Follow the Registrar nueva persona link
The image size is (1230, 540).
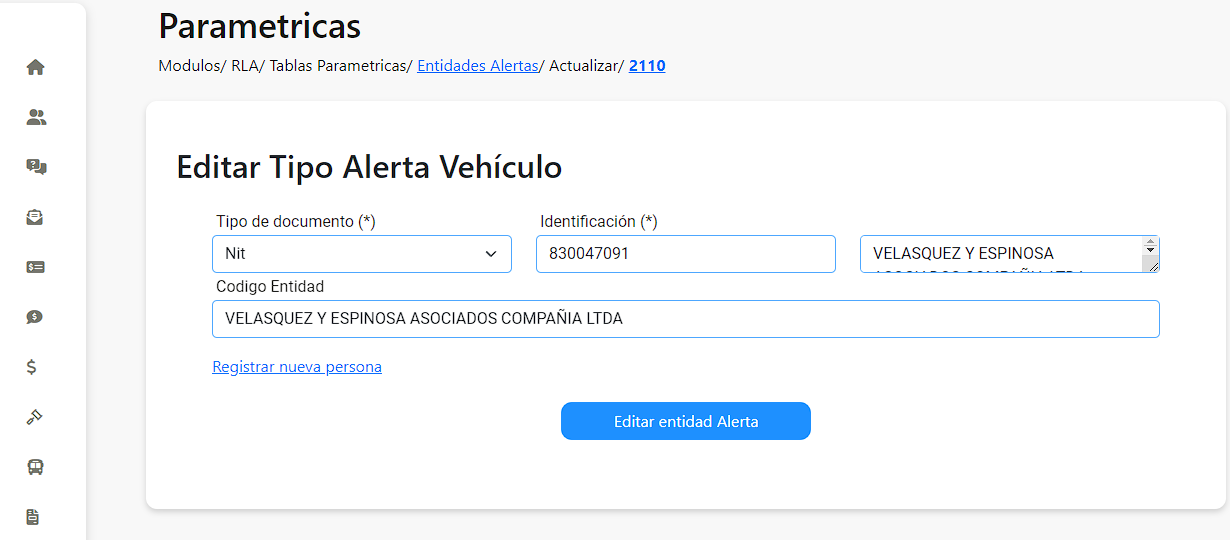[x=297, y=367]
